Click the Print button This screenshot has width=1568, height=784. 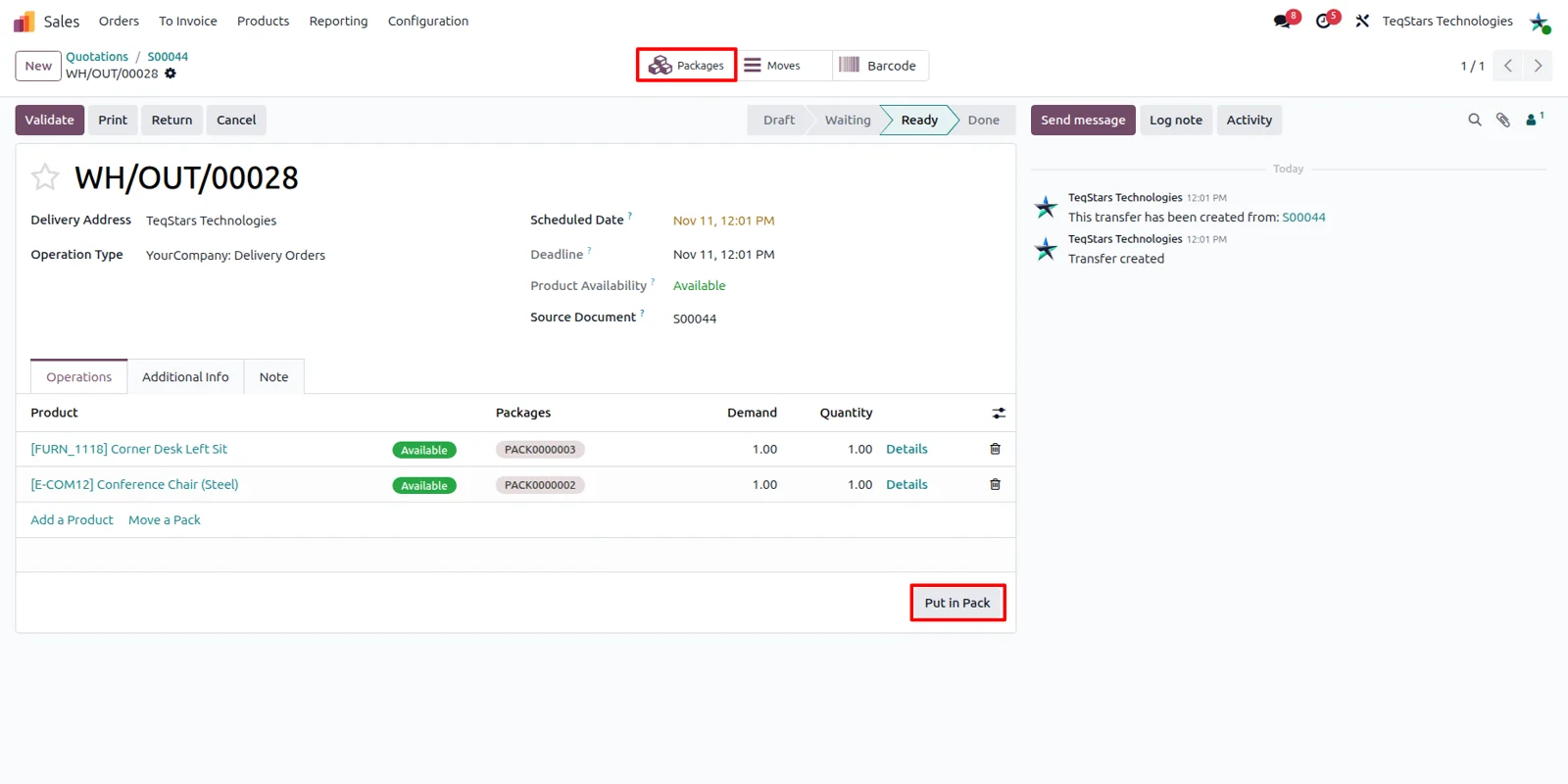113,121
